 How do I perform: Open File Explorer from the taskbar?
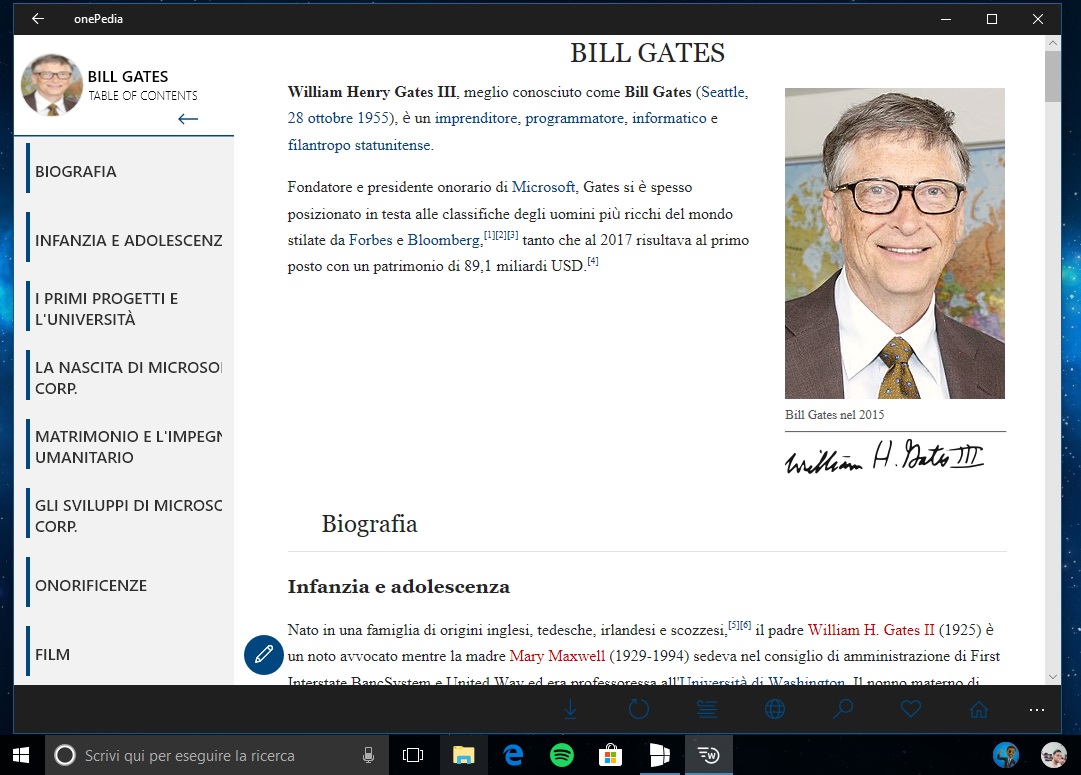pyautogui.click(x=463, y=756)
